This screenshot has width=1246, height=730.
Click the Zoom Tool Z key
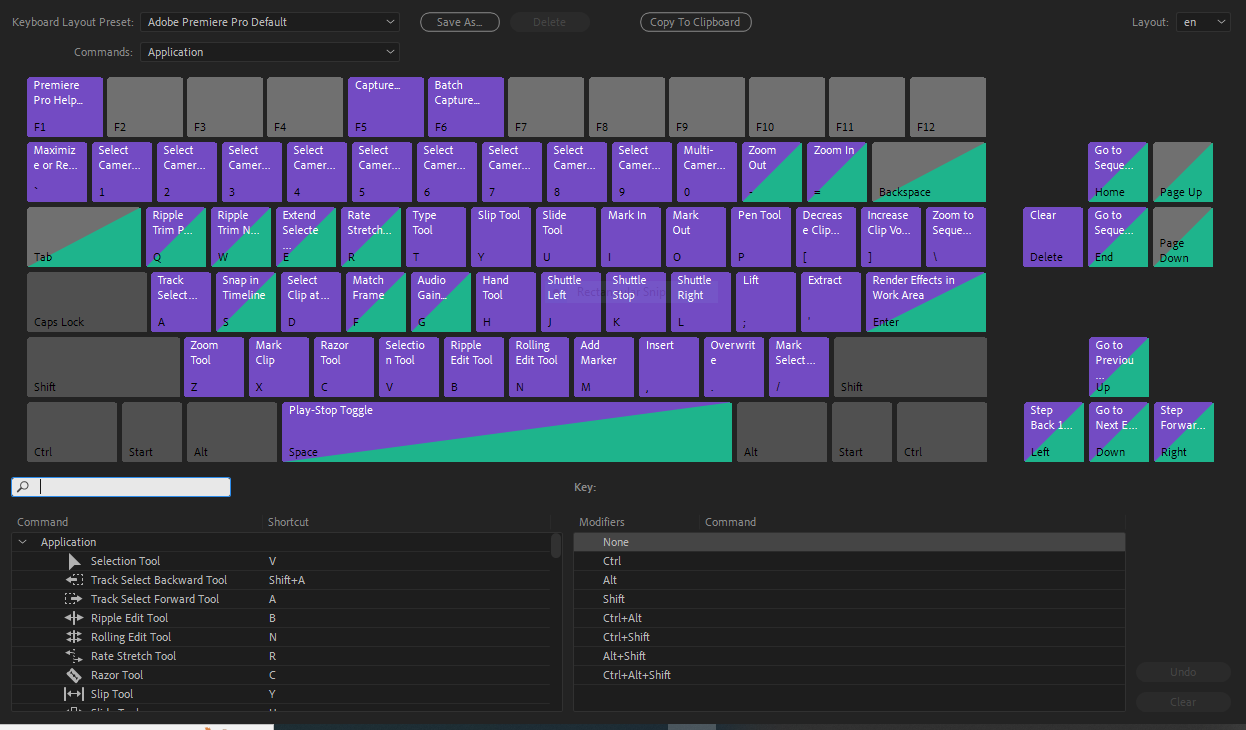pyautogui.click(x=214, y=367)
